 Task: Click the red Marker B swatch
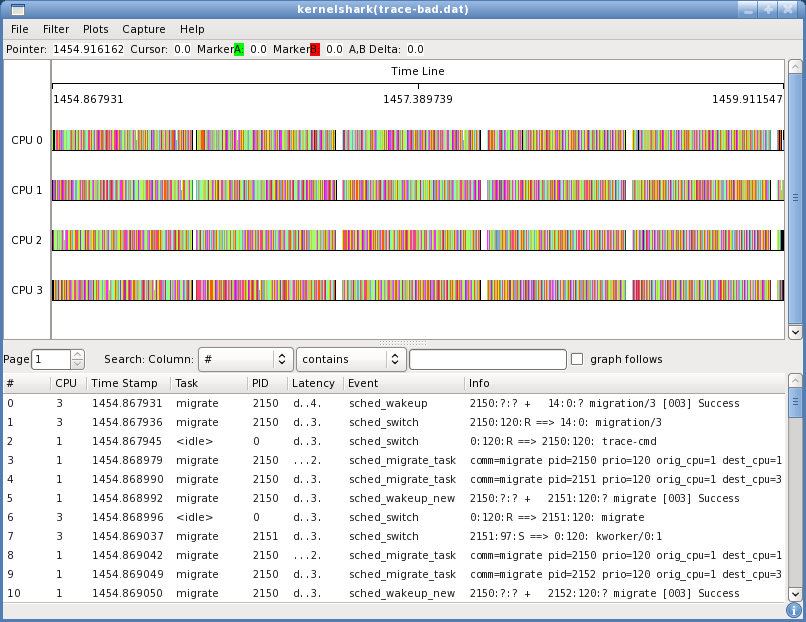pos(315,49)
